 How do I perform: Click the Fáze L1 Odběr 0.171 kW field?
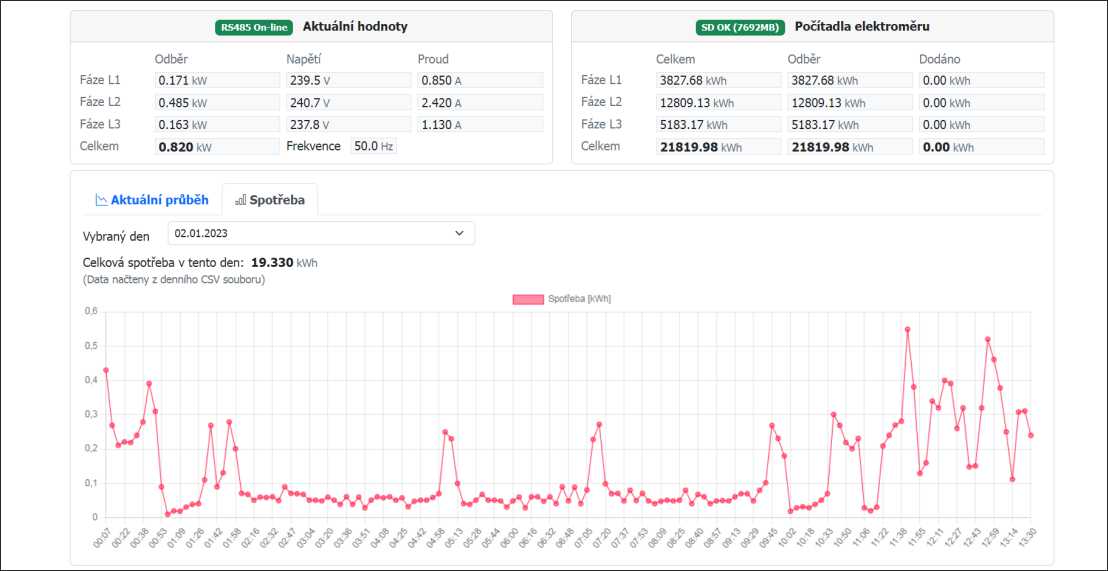click(x=217, y=80)
